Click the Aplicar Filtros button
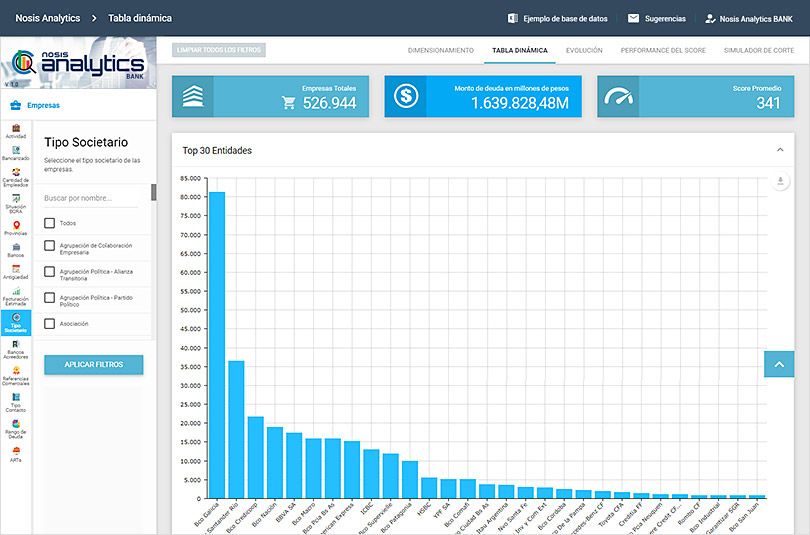This screenshot has width=810, height=535. (x=94, y=365)
